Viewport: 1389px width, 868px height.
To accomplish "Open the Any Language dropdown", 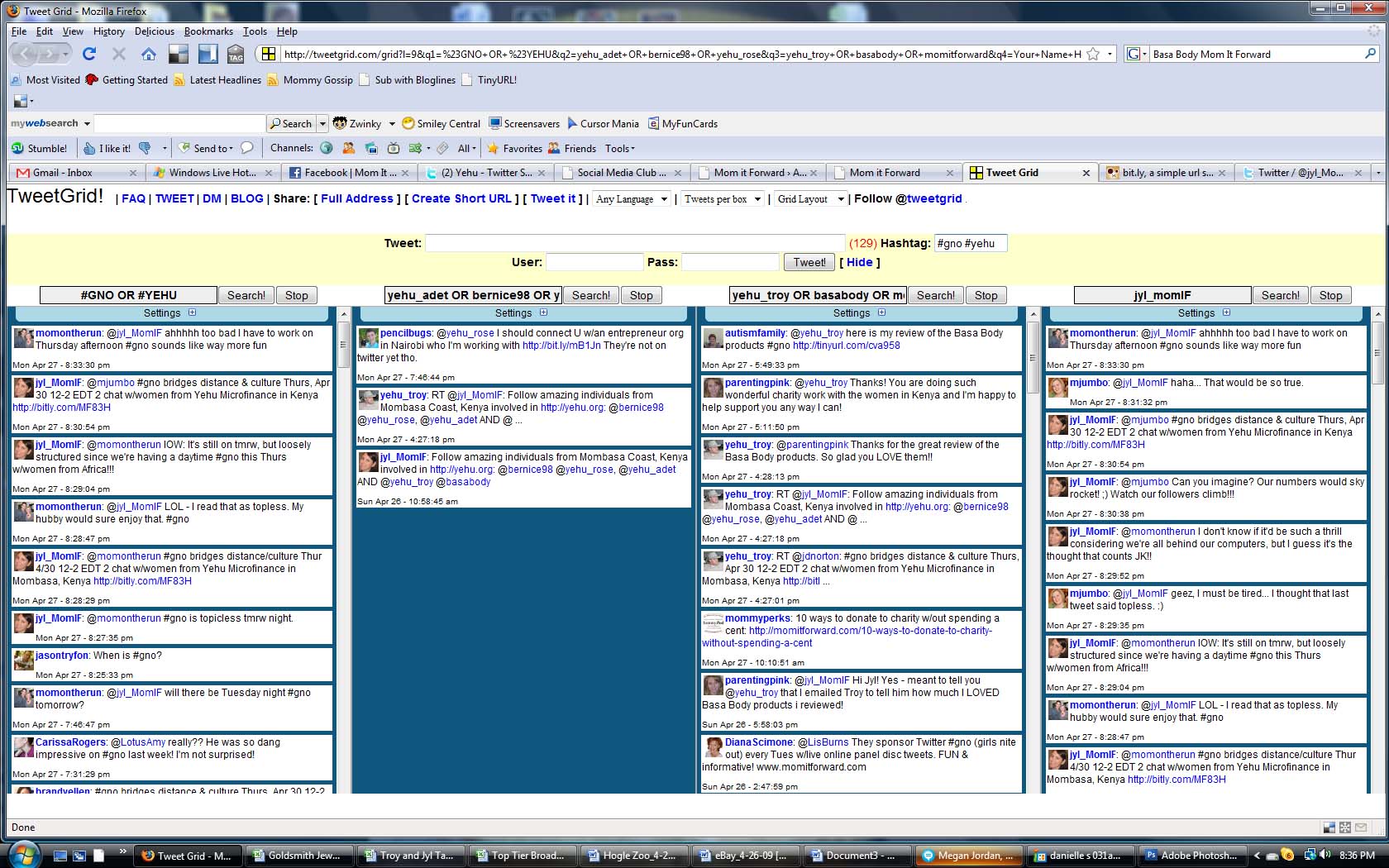I will click(632, 198).
